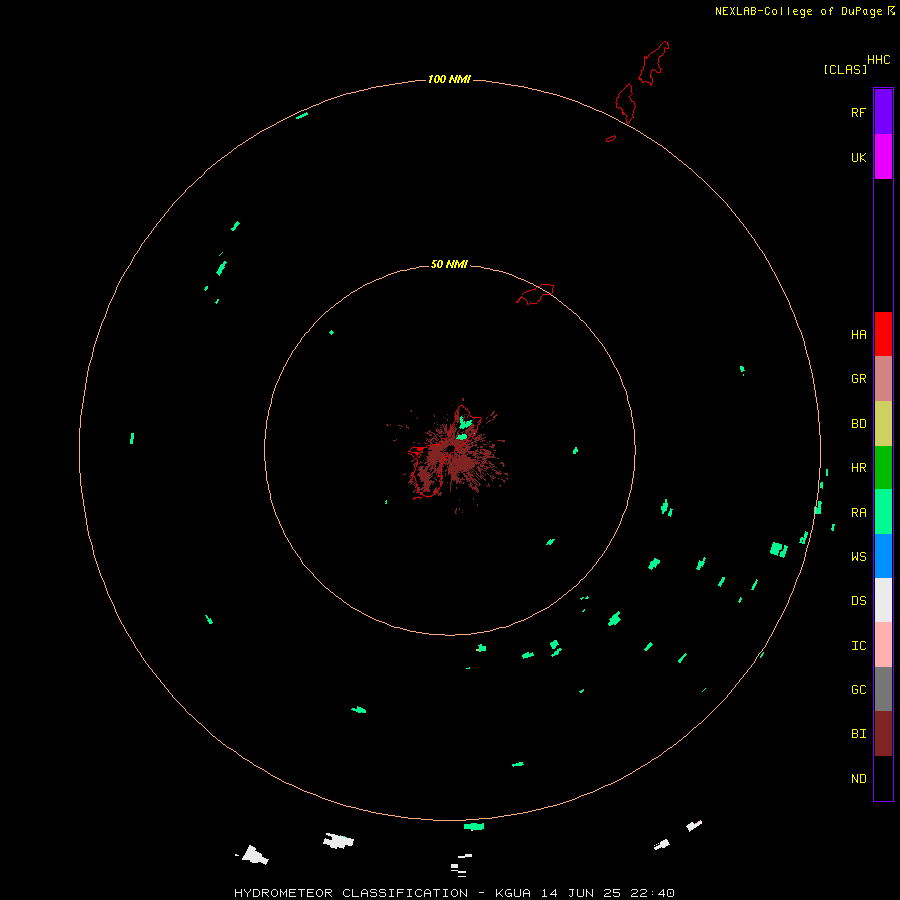Click the 100 NMI range ring label
Image resolution: width=900 pixels, height=900 pixels.
tap(449, 79)
